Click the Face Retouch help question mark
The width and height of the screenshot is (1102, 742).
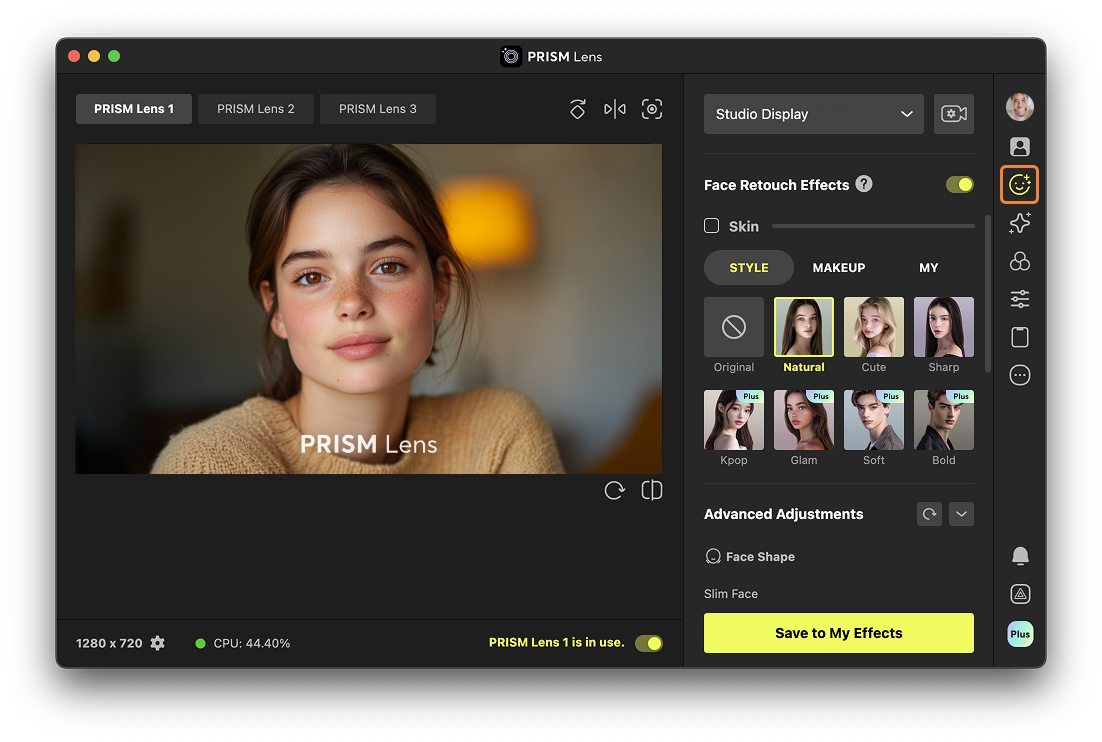pyautogui.click(x=864, y=184)
